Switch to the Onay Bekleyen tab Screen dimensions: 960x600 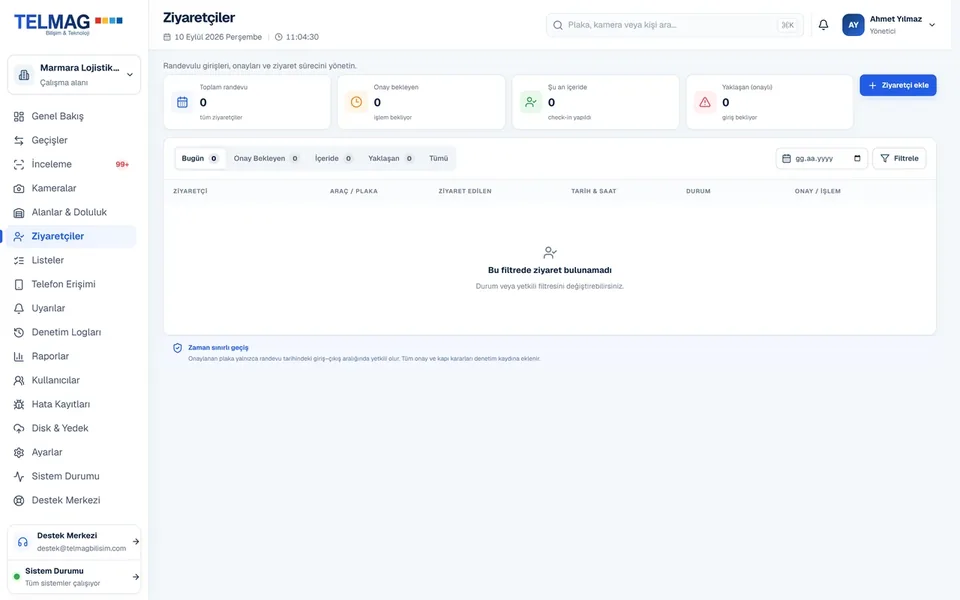[266, 159]
